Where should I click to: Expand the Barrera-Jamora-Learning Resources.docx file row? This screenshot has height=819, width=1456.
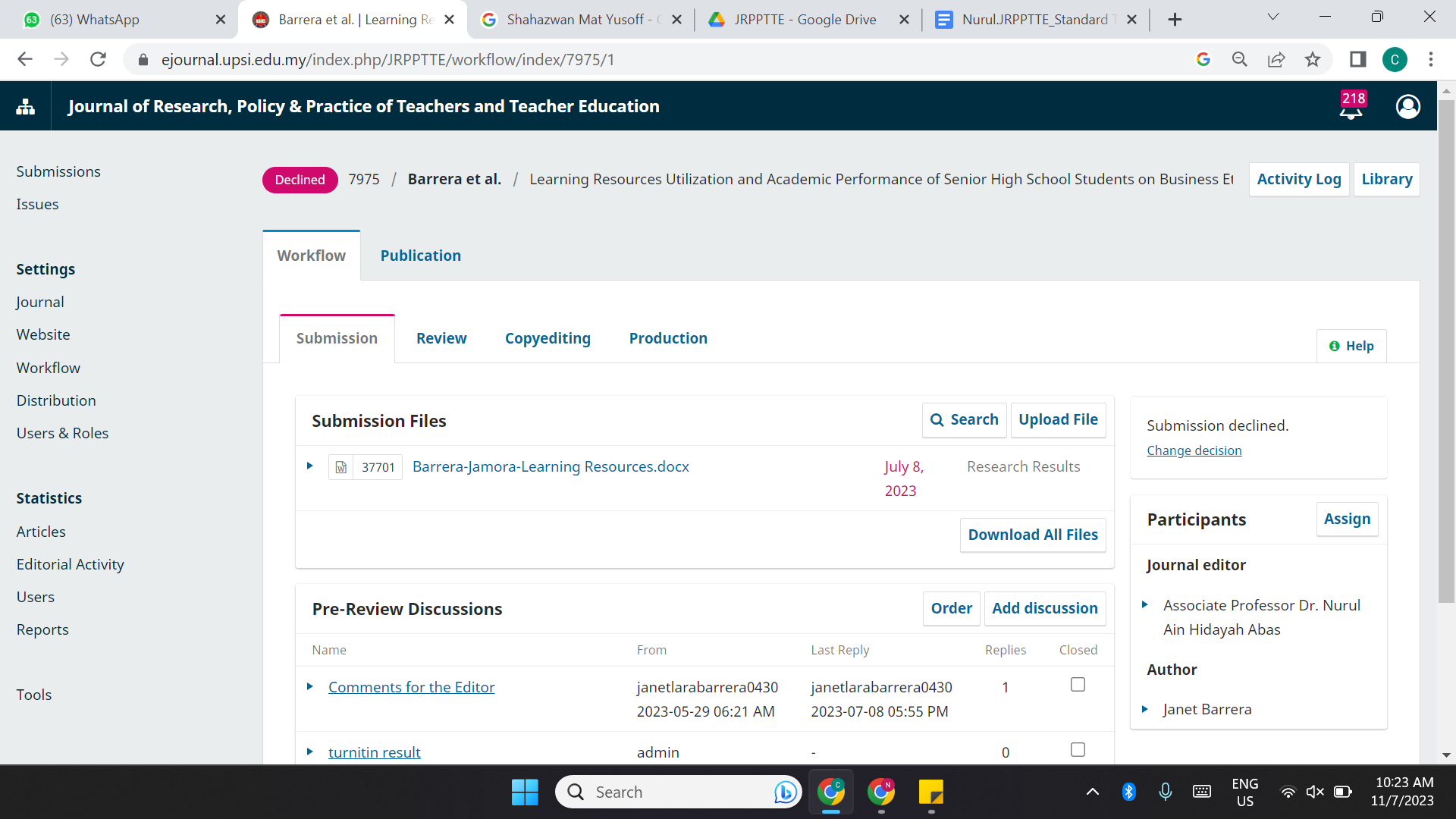click(309, 466)
